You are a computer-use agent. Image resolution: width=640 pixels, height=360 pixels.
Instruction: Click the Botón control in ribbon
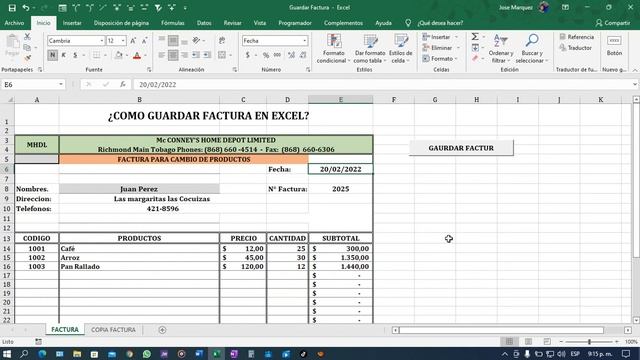tap(614, 46)
